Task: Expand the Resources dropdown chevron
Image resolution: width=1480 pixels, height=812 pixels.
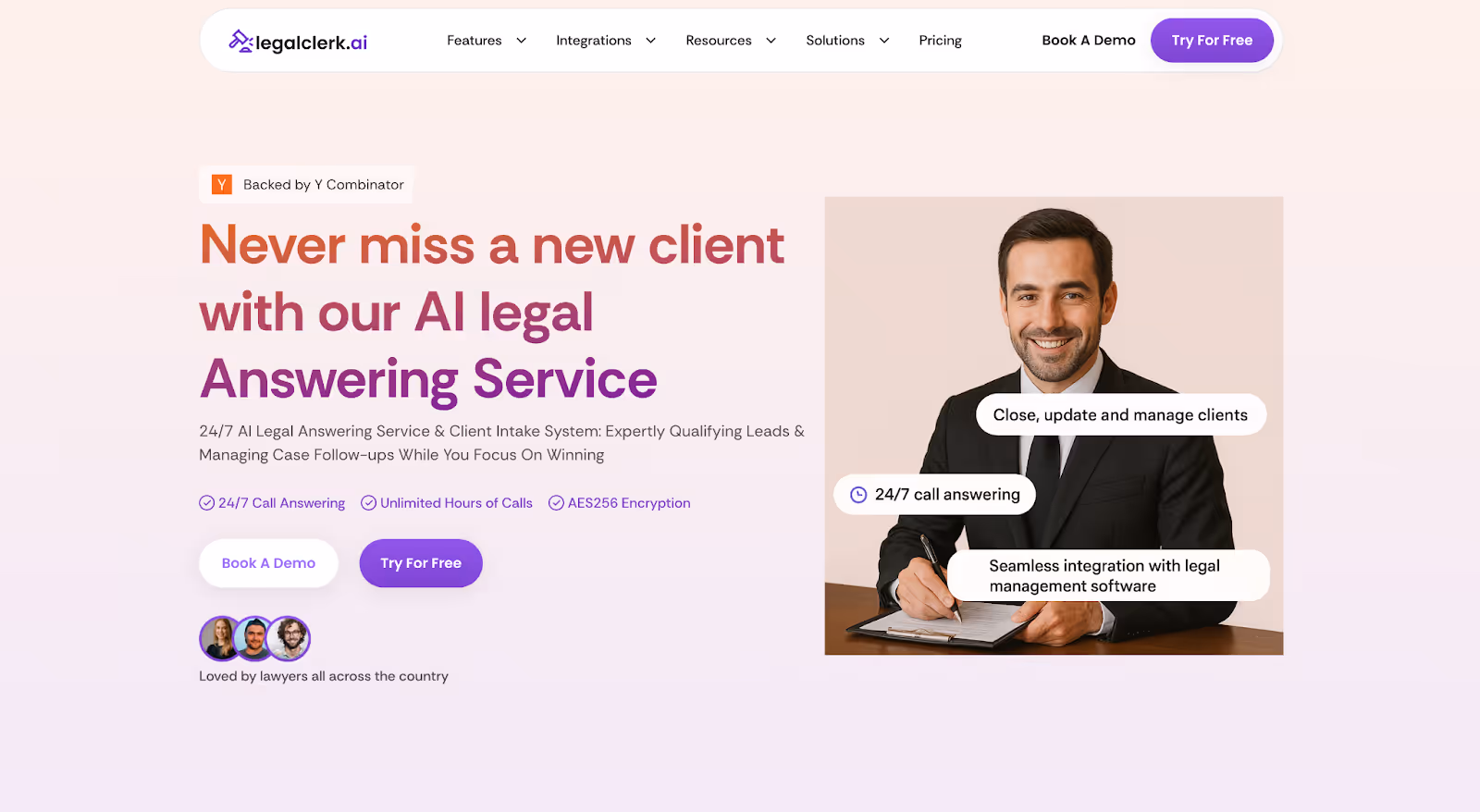Action: [771, 41]
